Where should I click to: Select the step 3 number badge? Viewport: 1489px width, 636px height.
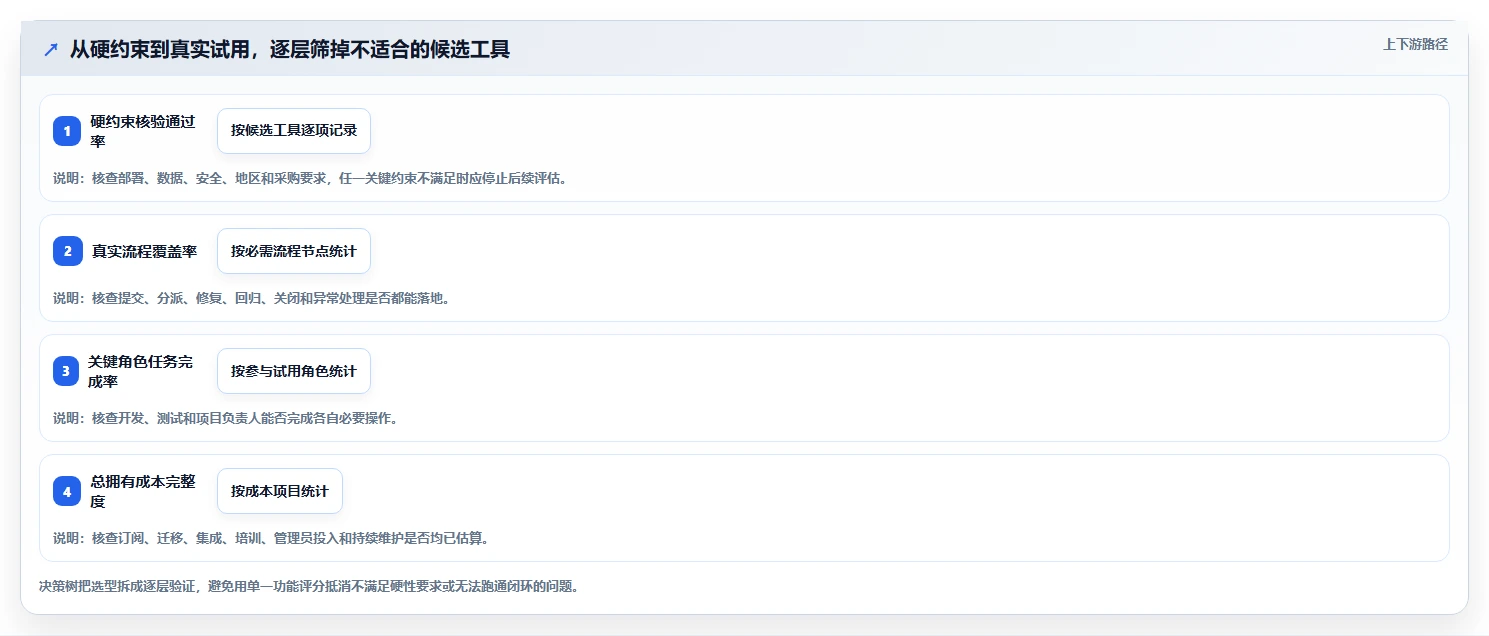click(67, 371)
